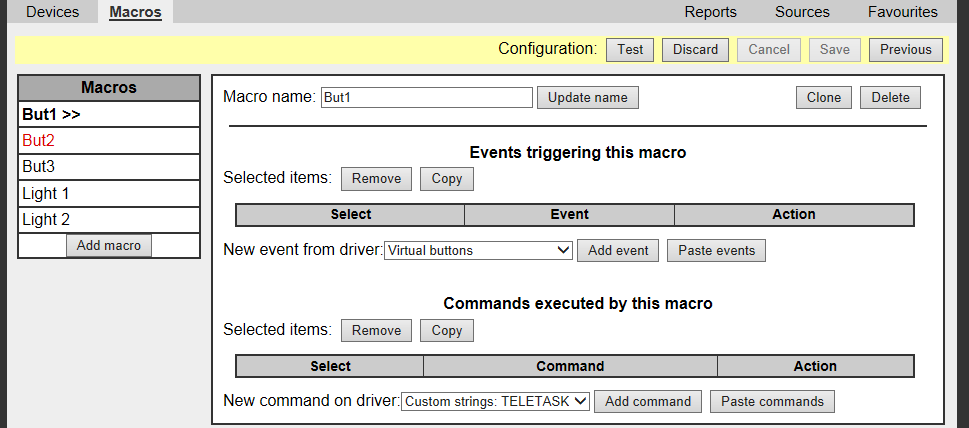
Task: Select the But3 macro
Action: point(38,167)
